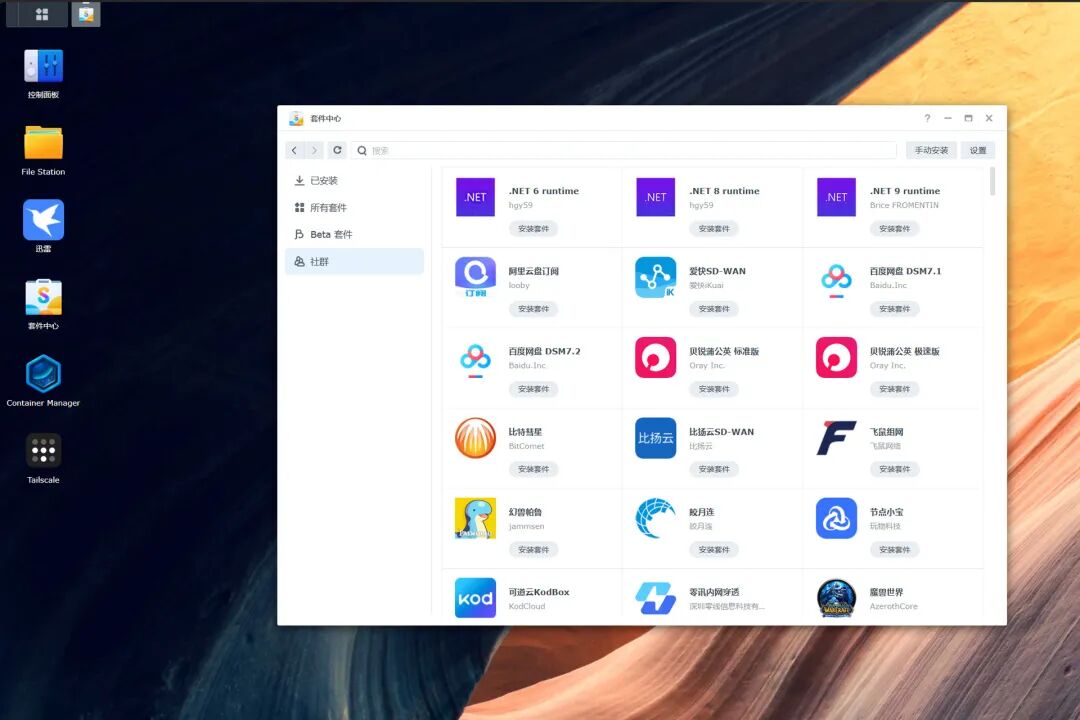Install the 节点小宝 package
Screen dimensions: 1080x720
click(x=894, y=550)
